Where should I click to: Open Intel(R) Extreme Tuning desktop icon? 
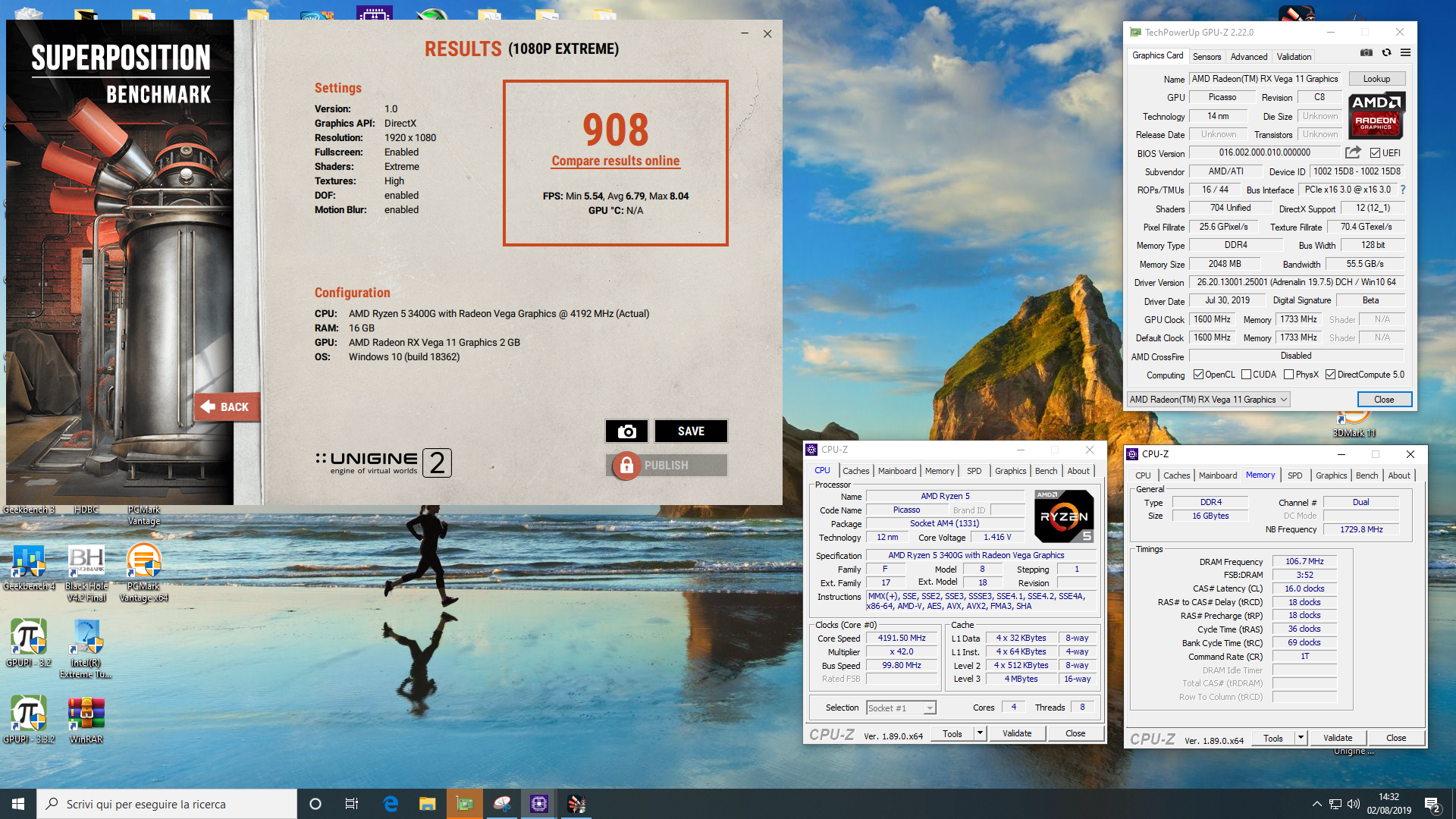[86, 649]
